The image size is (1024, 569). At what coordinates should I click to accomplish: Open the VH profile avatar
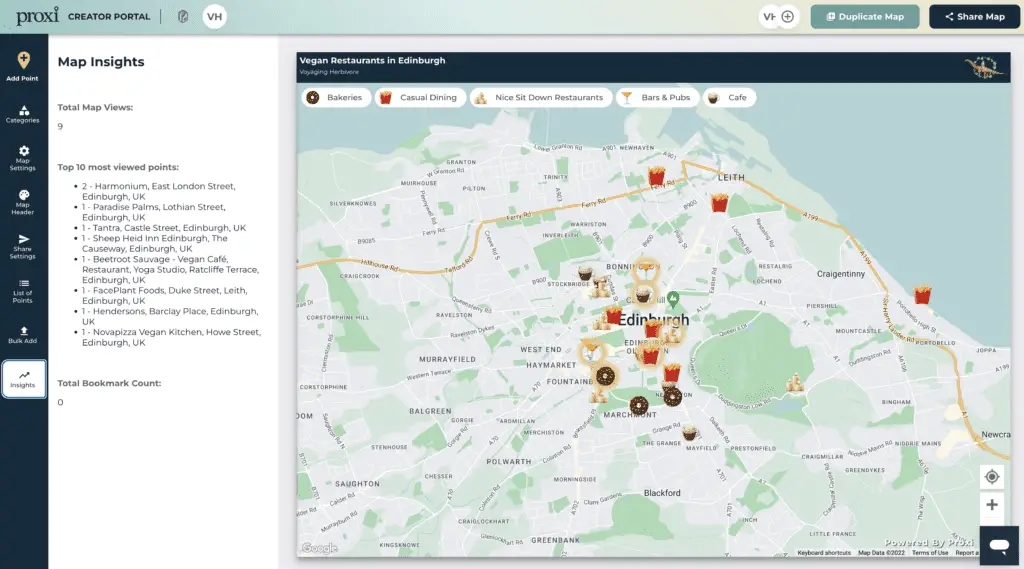214,16
